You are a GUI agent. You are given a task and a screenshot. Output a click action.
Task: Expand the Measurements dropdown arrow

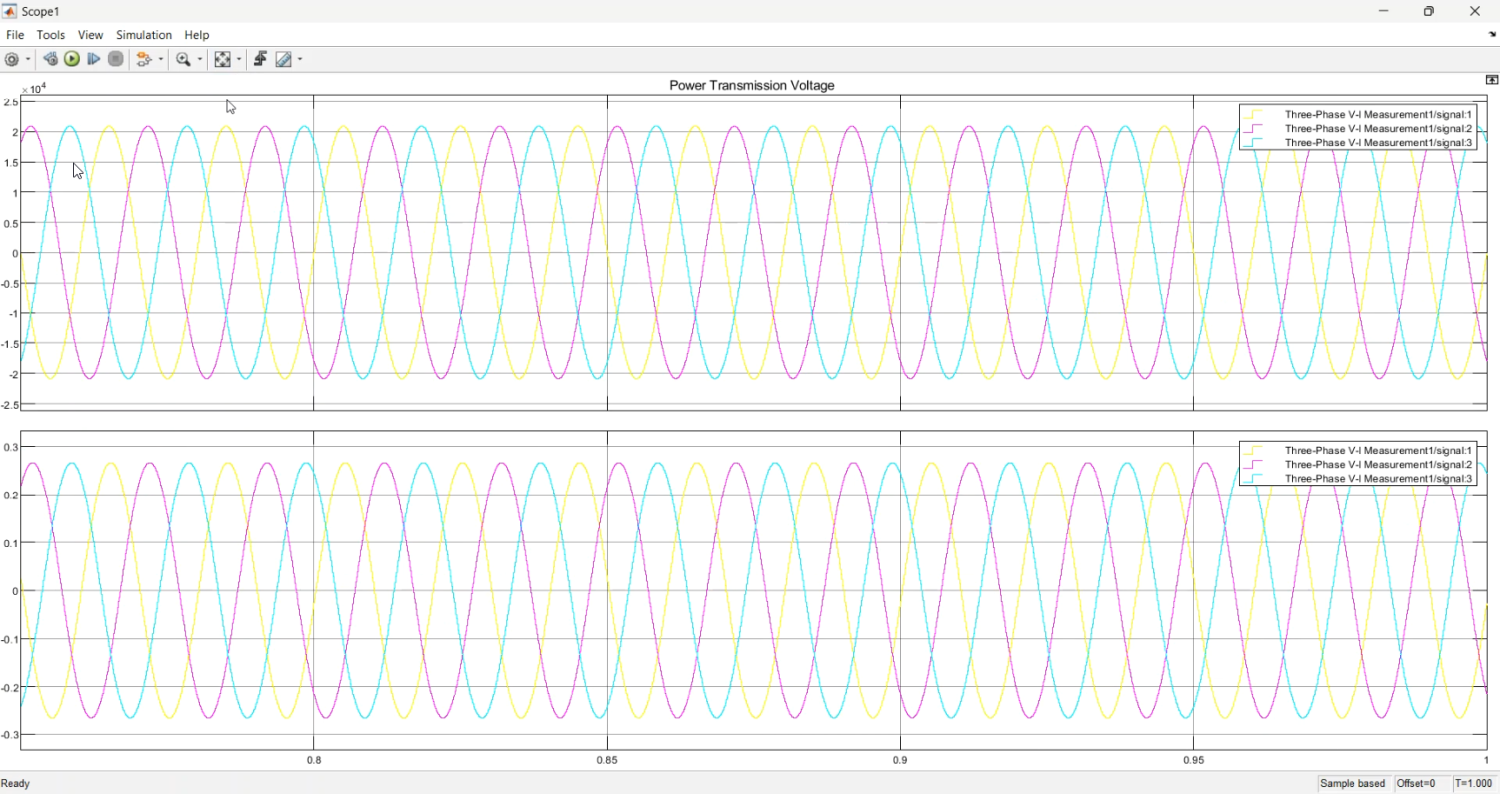point(299,59)
